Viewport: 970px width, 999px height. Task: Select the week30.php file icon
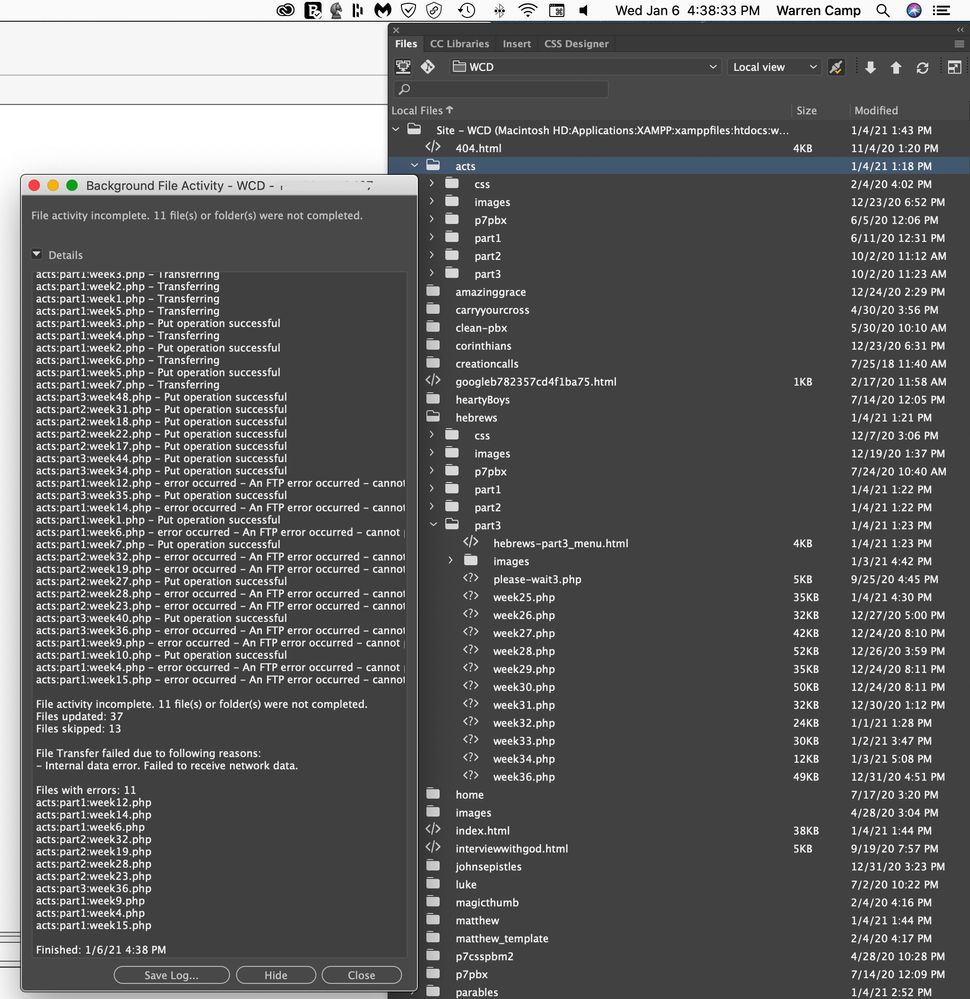470,686
